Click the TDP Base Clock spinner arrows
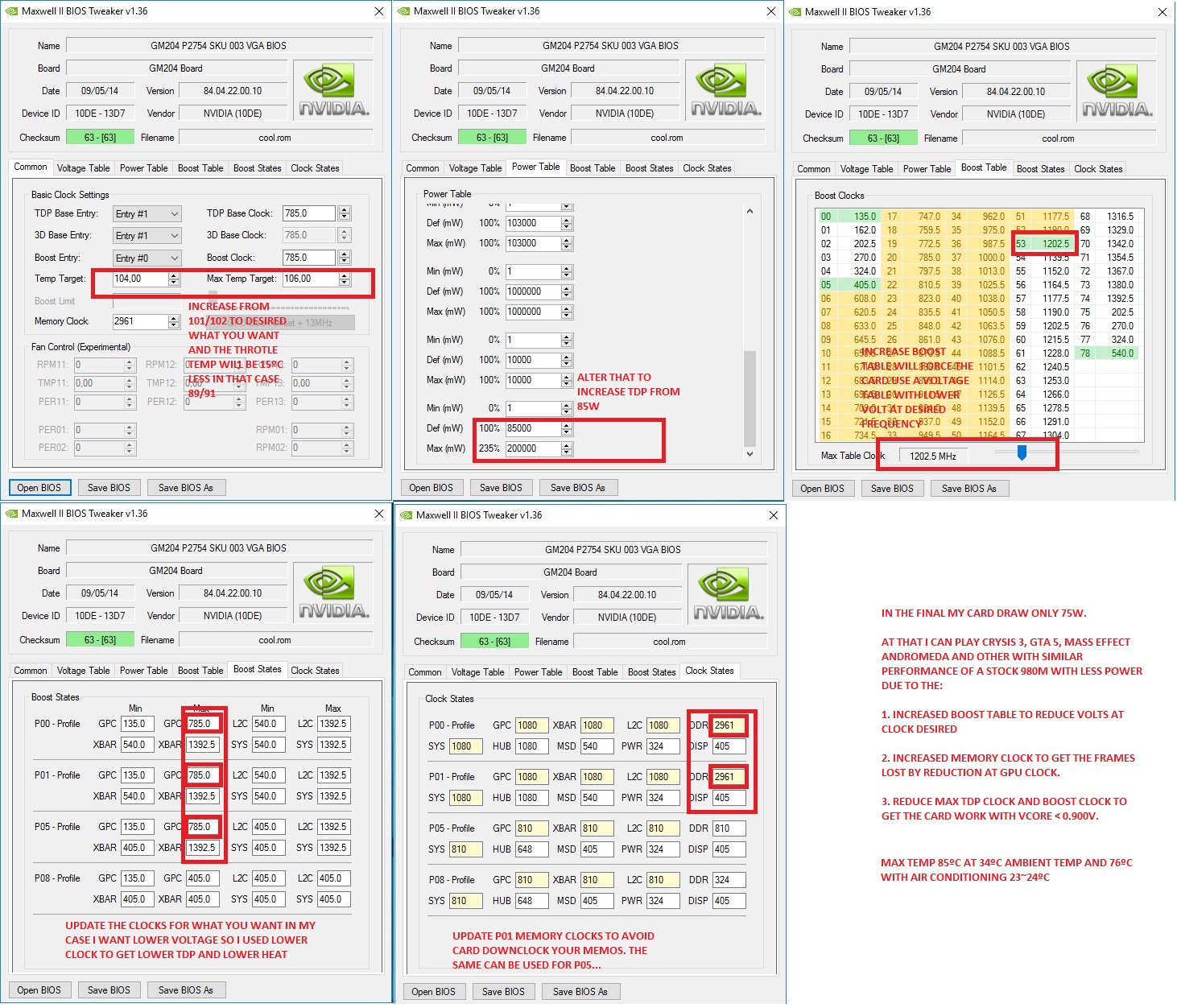This screenshot has width=1177, height=1008. coord(345,213)
